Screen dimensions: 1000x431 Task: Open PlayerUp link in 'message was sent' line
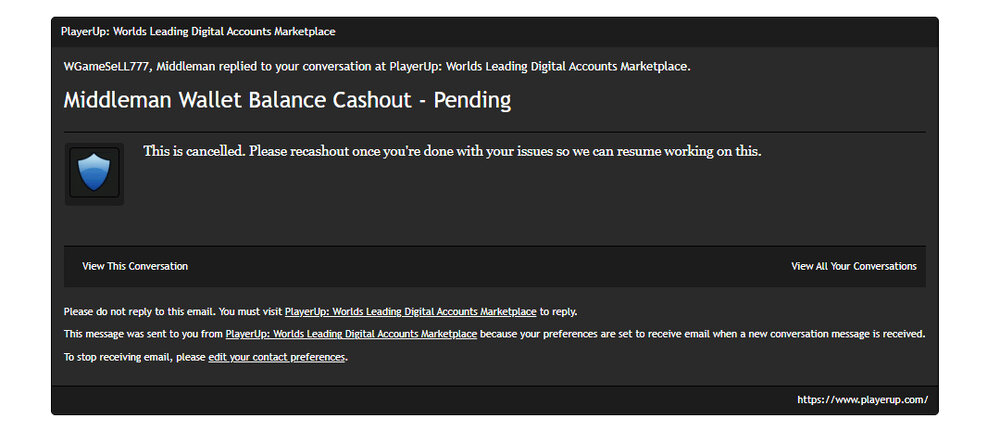351,333
